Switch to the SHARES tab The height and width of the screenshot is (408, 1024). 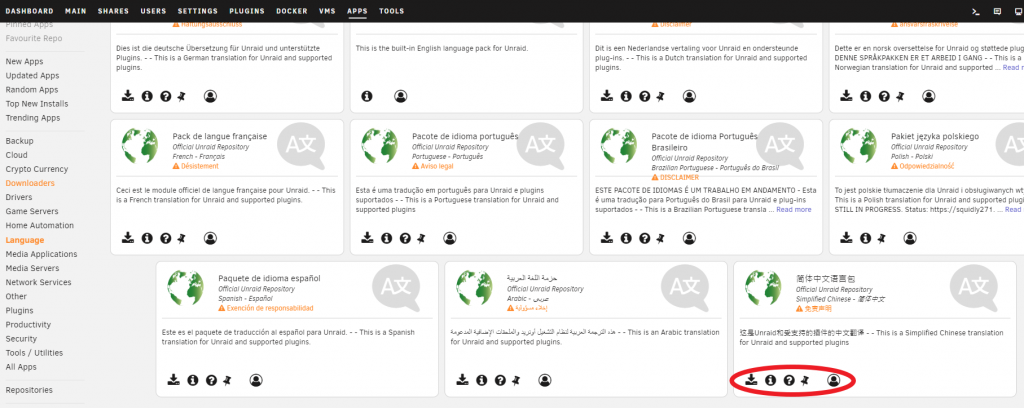click(113, 11)
